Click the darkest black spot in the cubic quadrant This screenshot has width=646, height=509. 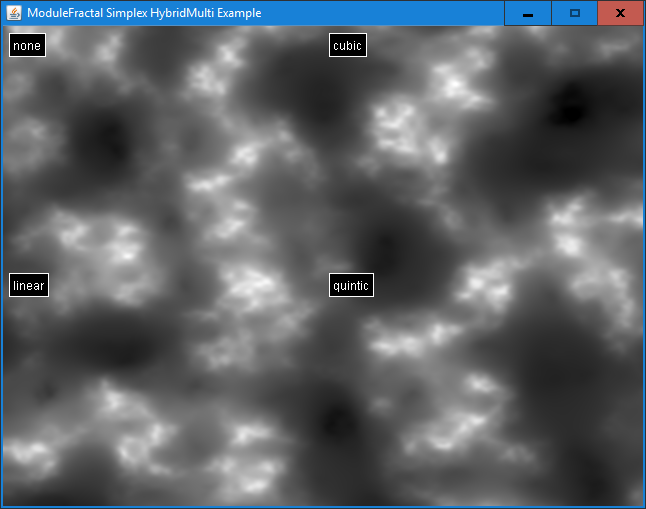572,100
